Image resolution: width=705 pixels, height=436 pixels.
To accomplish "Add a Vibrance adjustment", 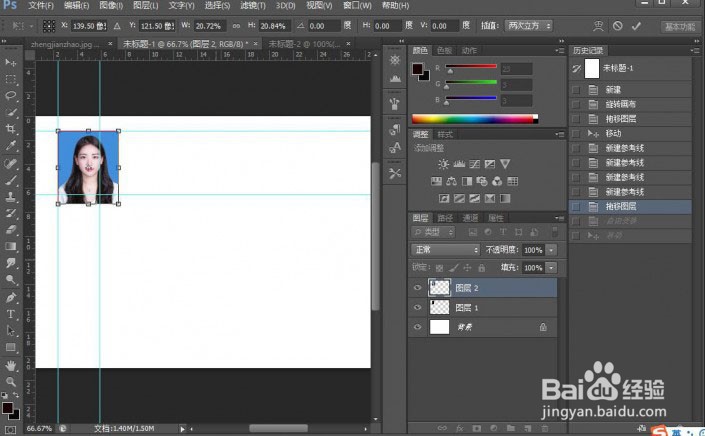I will click(505, 164).
